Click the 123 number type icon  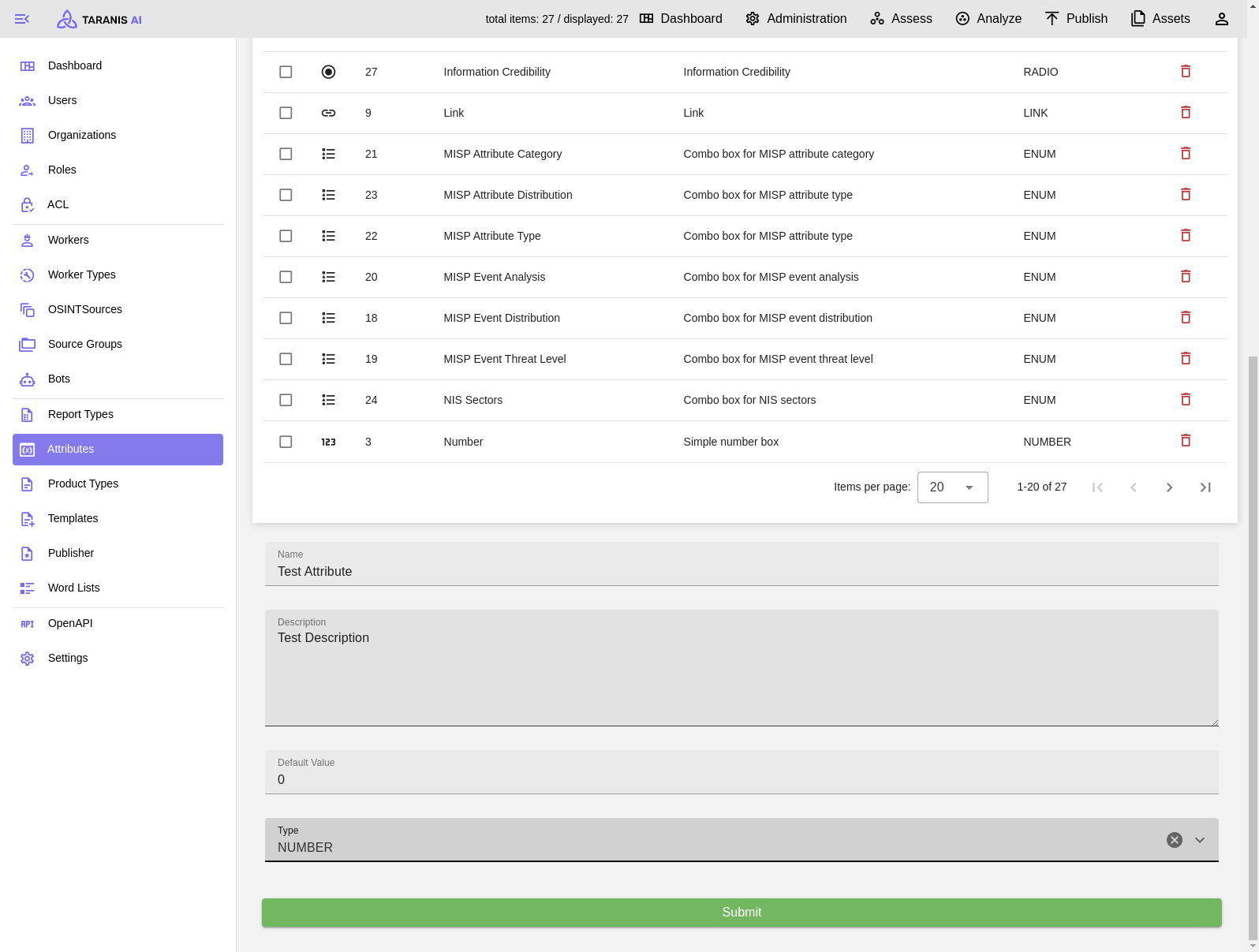(x=328, y=442)
